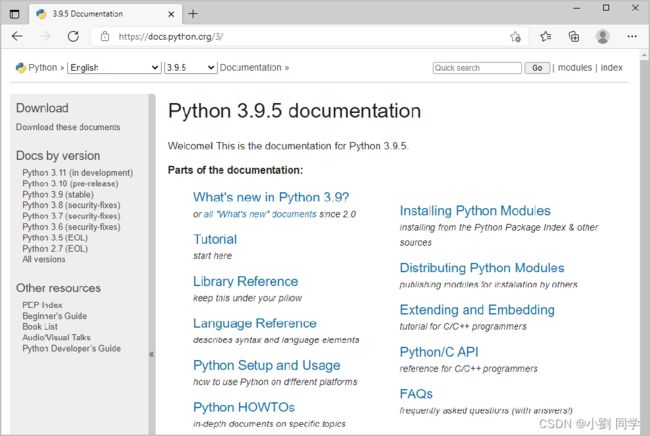Click the forward navigation arrow
The height and width of the screenshot is (436, 650).
coord(45,36)
